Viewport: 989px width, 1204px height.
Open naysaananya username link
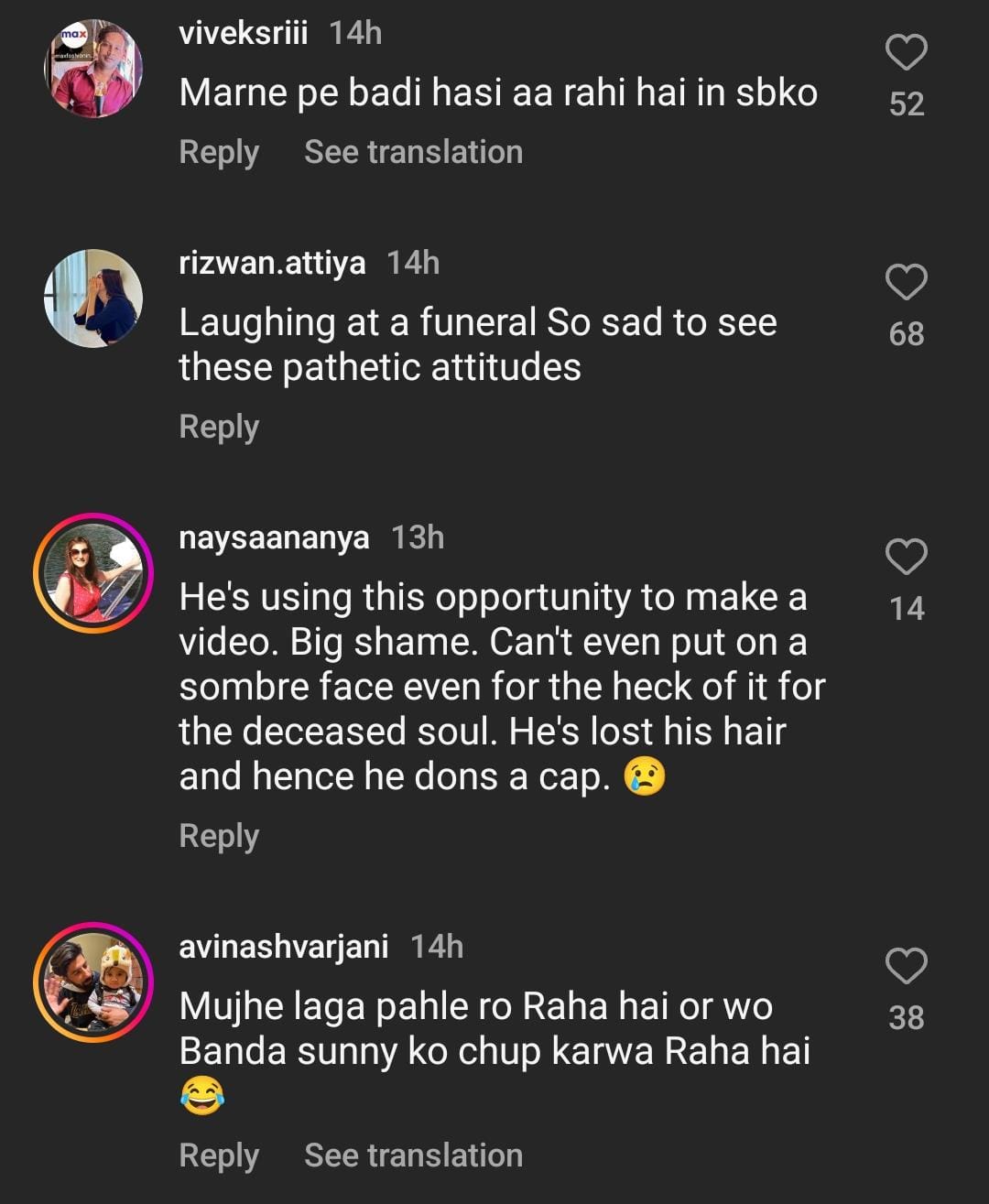tap(274, 537)
